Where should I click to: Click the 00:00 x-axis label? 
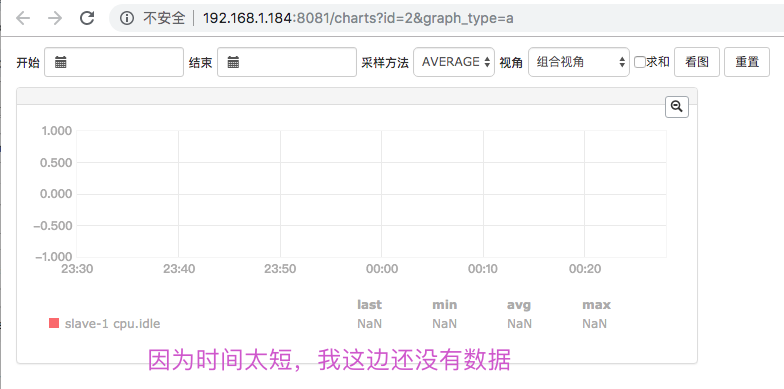pyautogui.click(x=382, y=269)
